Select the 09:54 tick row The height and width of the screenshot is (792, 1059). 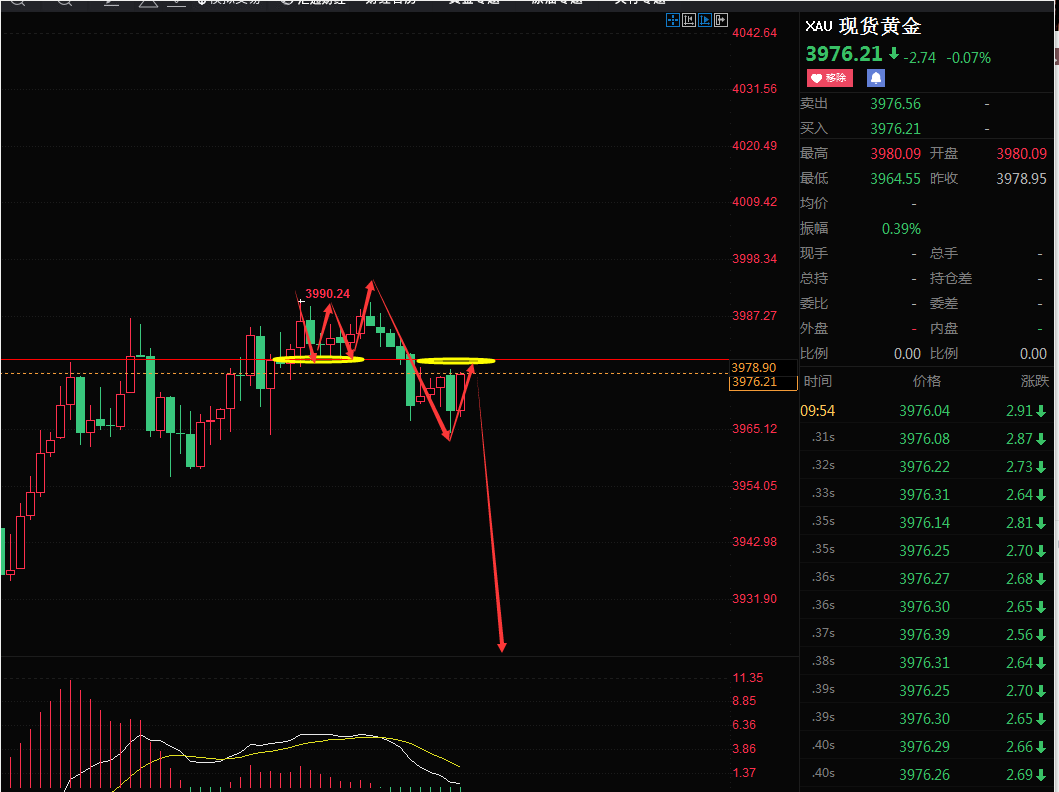point(924,411)
